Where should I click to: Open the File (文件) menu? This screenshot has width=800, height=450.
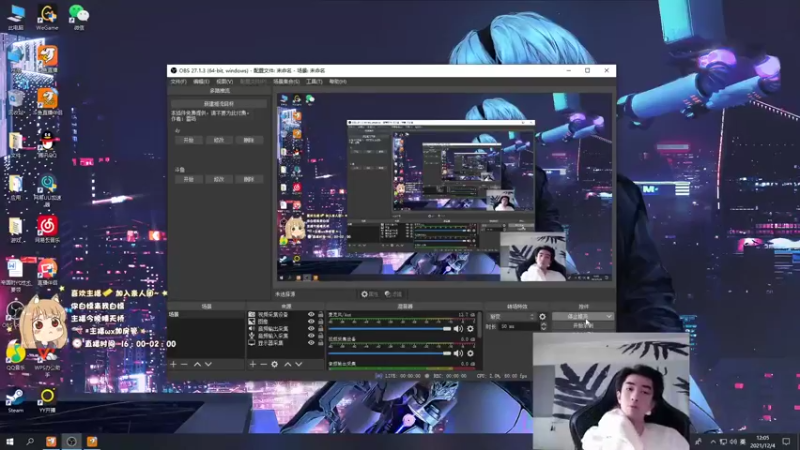(178, 82)
